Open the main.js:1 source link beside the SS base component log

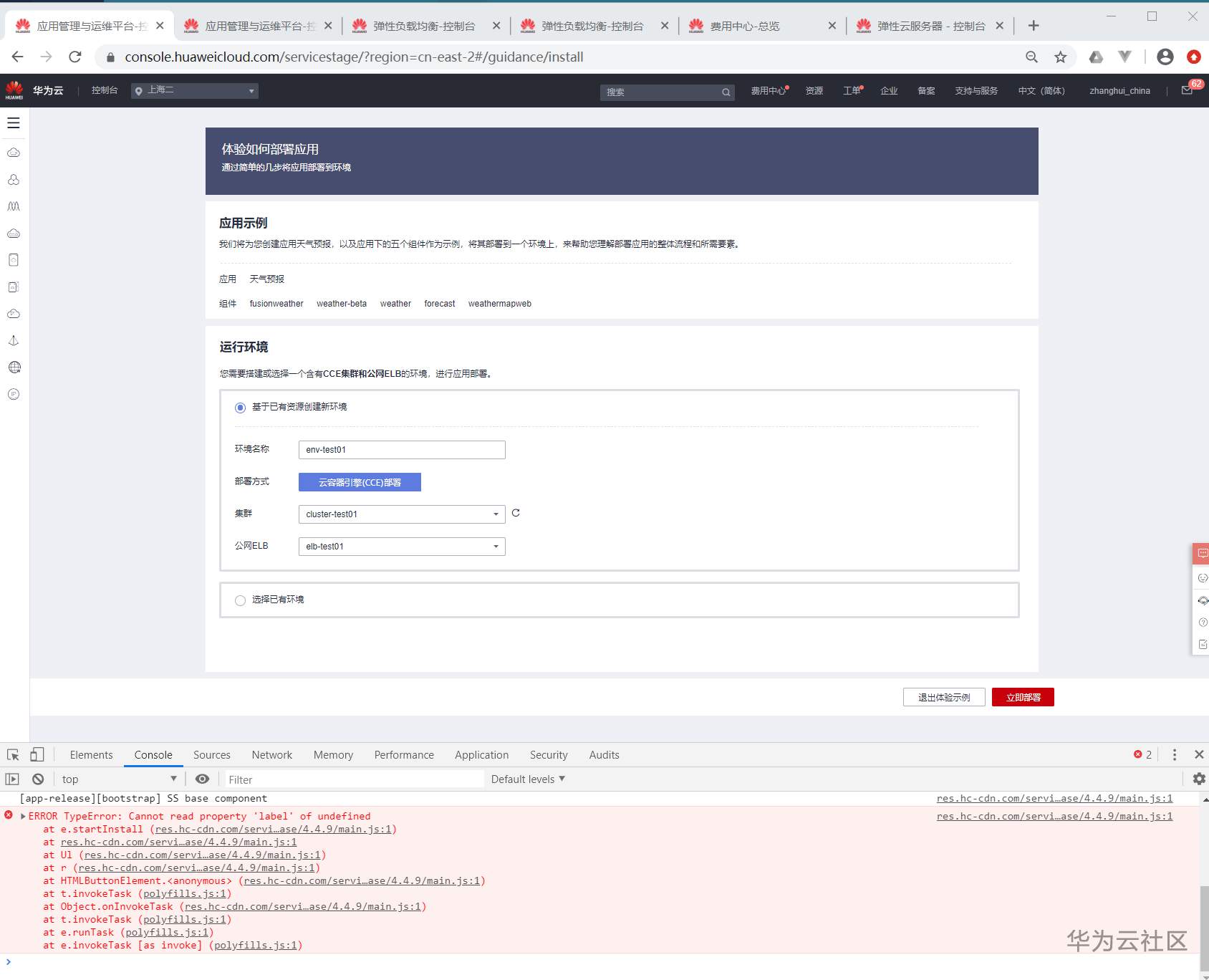1054,798
